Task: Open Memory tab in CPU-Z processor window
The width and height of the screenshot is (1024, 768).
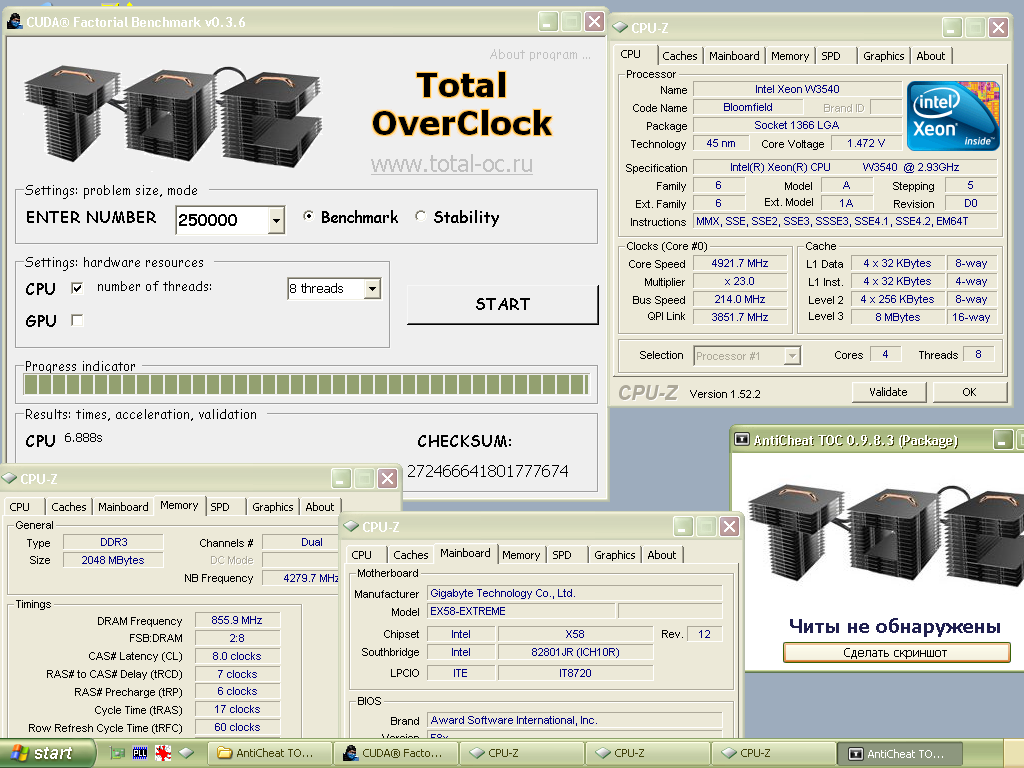Action: 790,56
